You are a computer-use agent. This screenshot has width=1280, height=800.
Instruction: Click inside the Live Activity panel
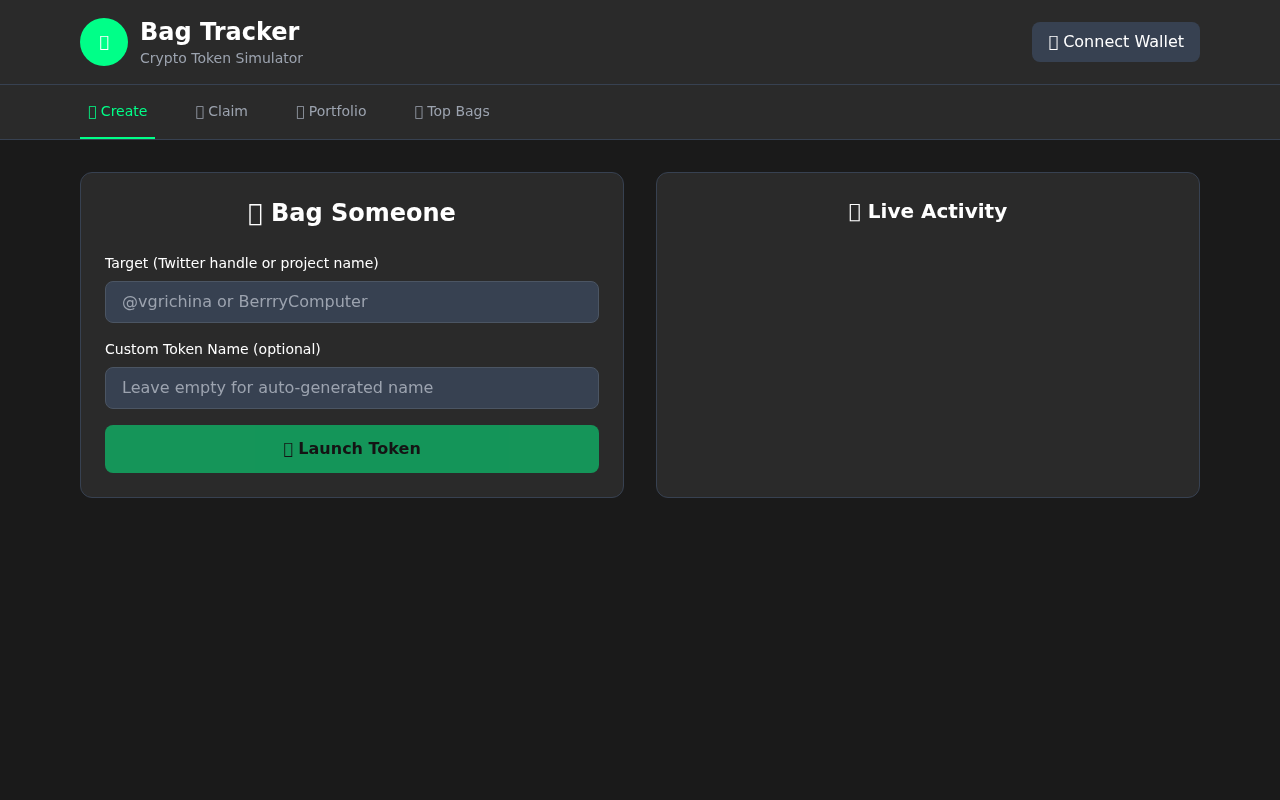pos(927,360)
